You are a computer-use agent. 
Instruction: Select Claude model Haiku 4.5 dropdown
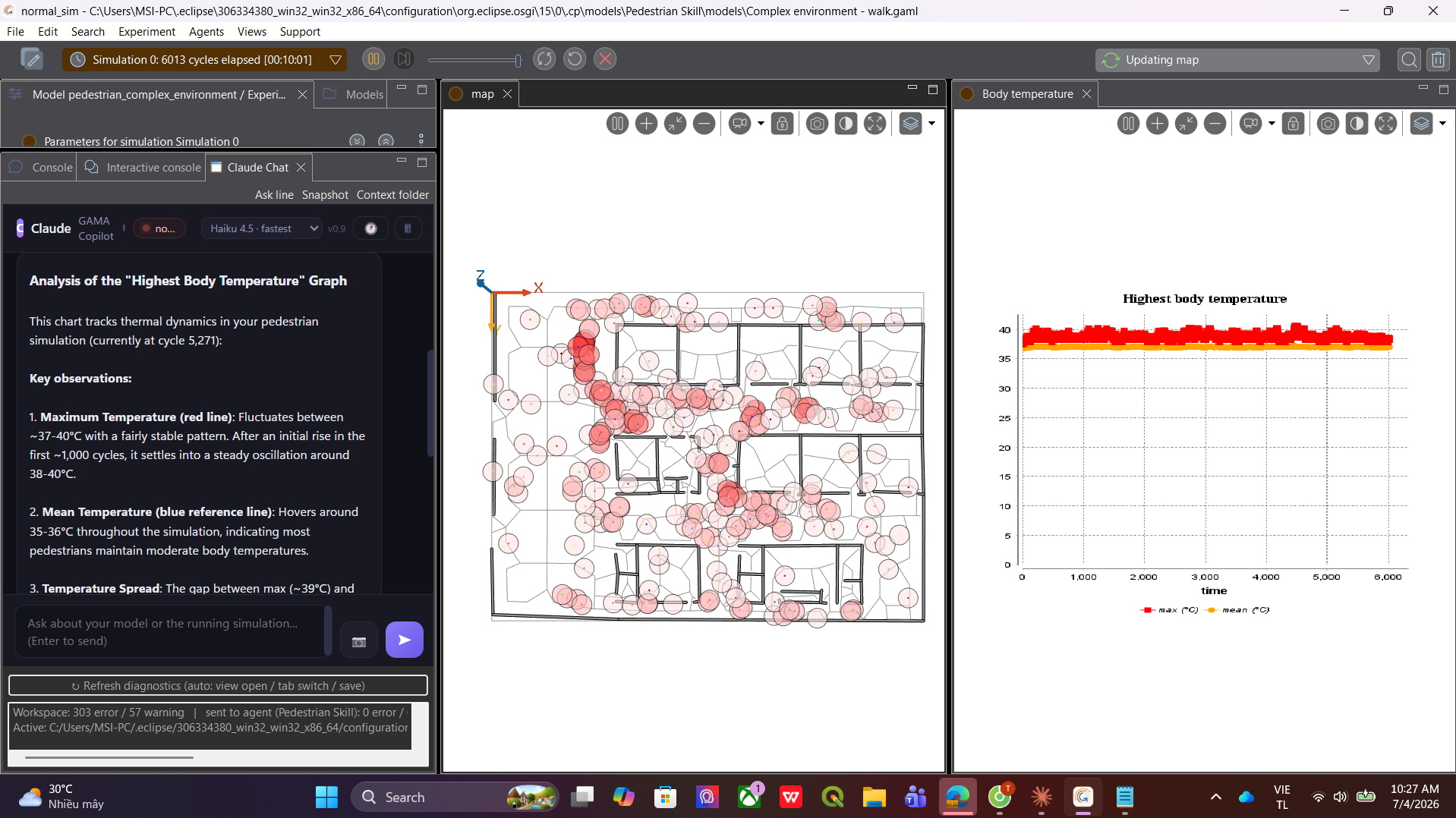point(263,228)
